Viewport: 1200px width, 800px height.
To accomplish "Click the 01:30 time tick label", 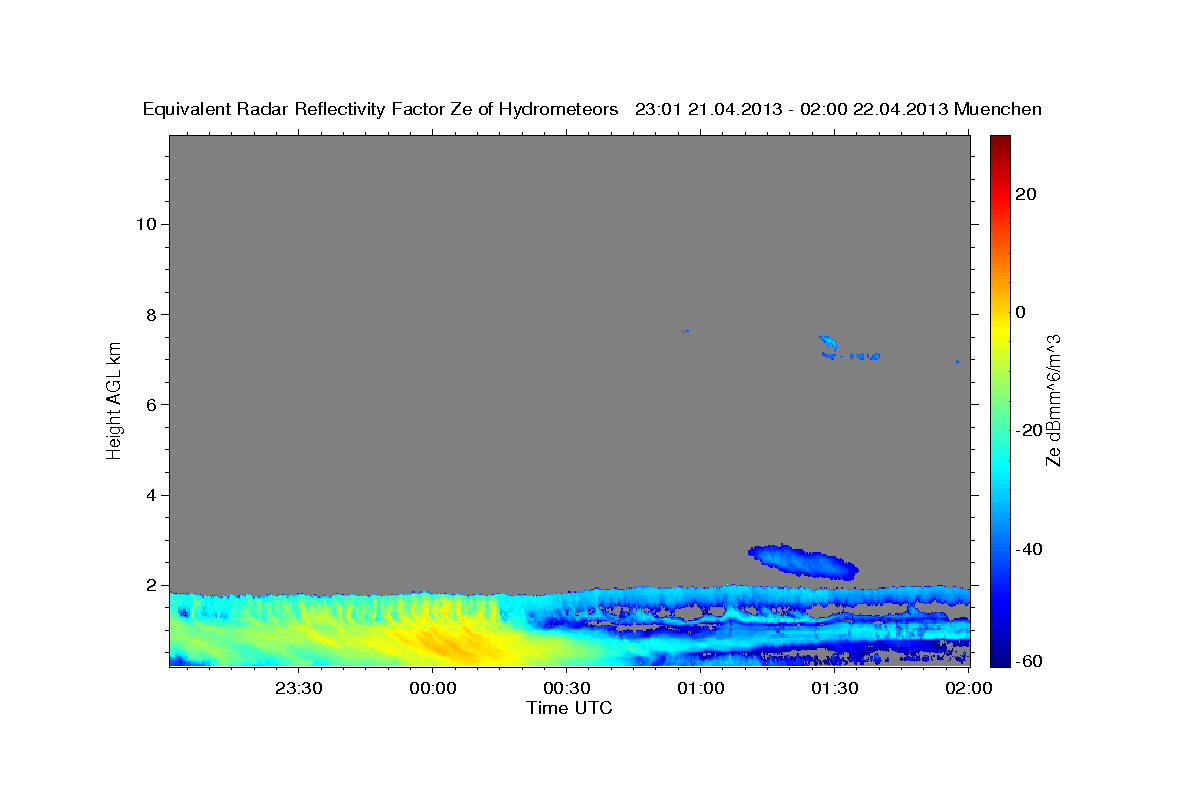I will point(834,688).
